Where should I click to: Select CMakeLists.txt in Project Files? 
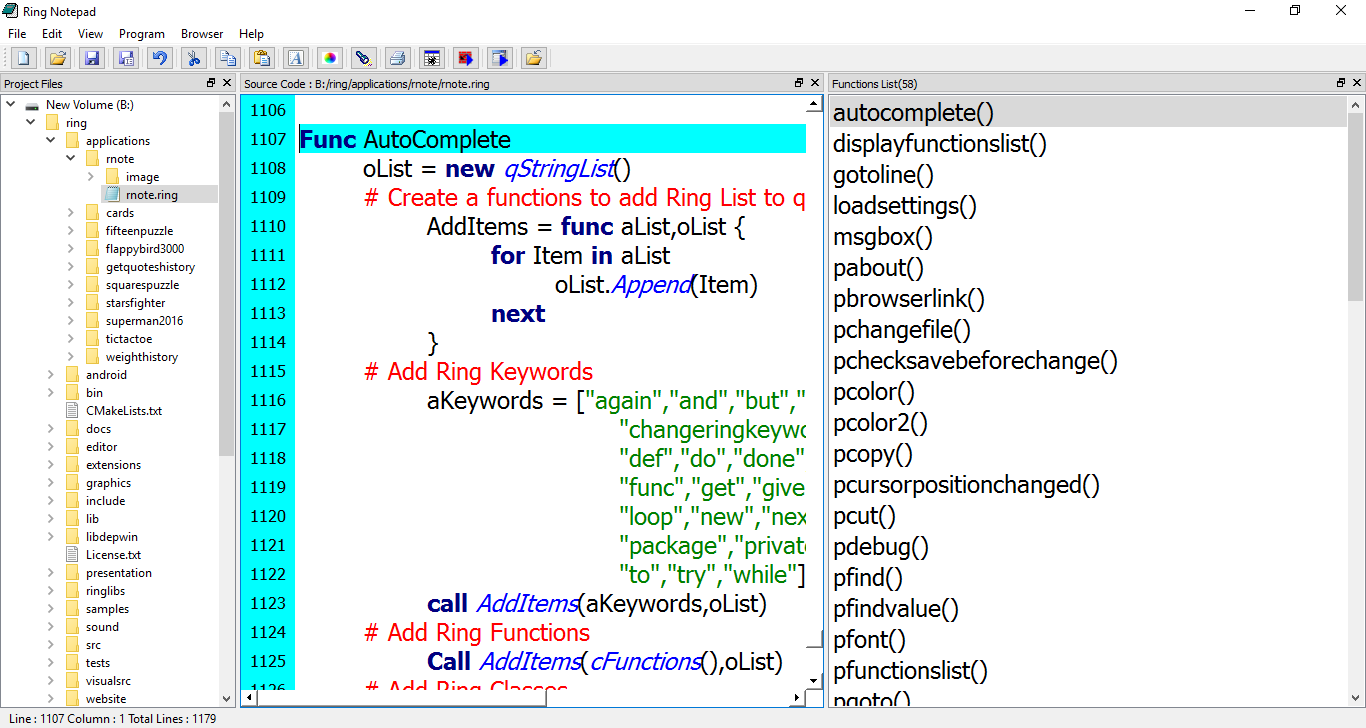(123, 411)
